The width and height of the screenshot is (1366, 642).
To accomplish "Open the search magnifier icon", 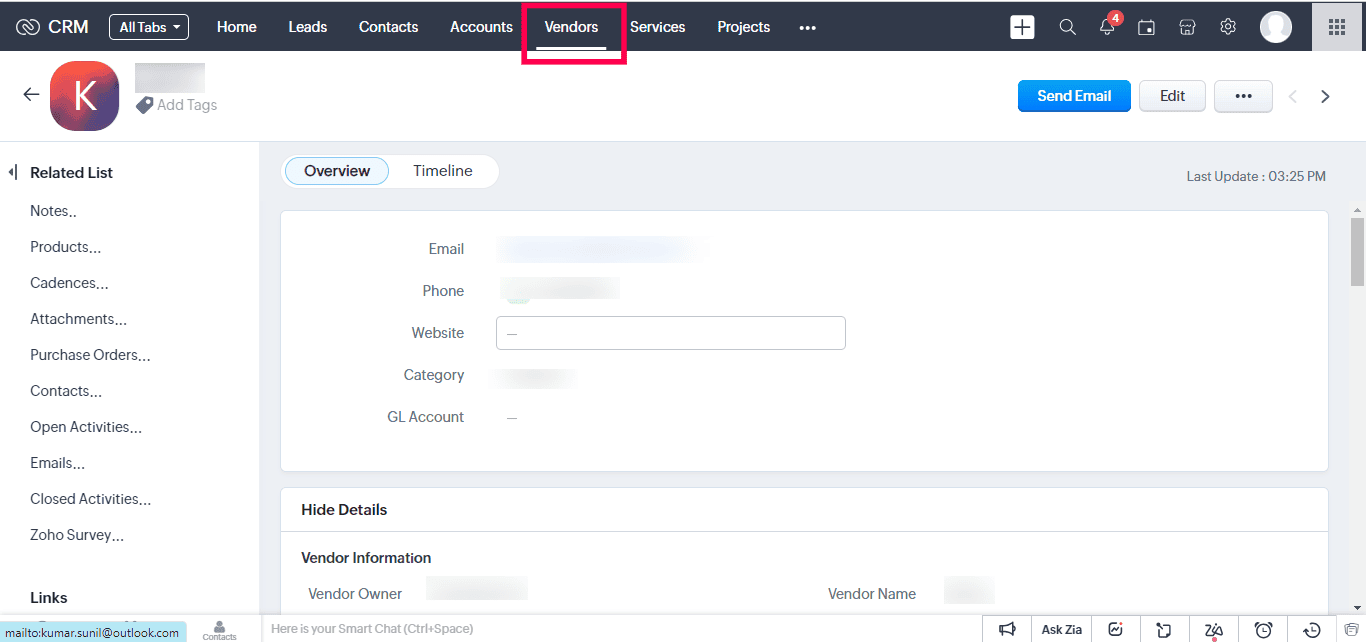I will tap(1067, 27).
